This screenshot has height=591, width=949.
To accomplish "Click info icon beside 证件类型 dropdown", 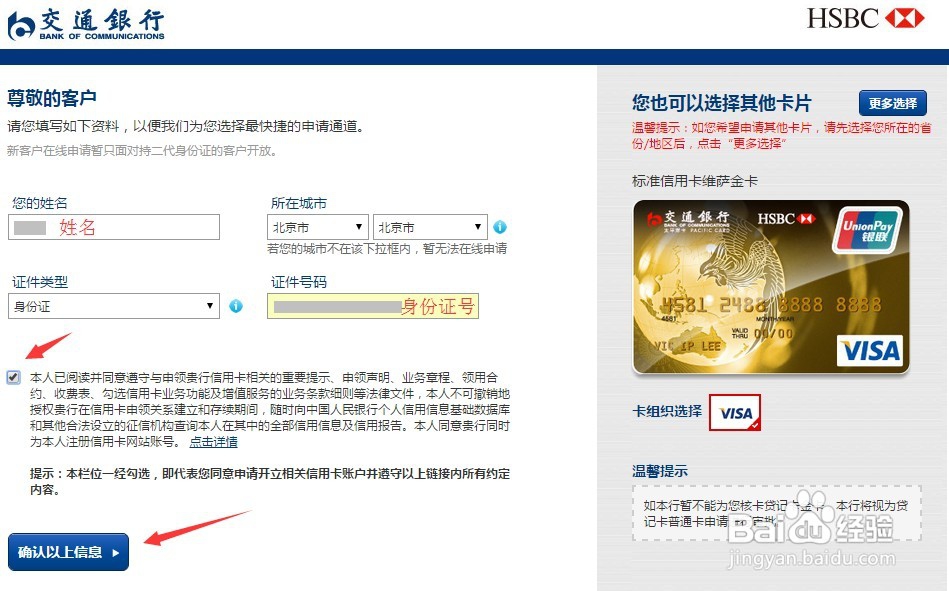I will point(236,306).
